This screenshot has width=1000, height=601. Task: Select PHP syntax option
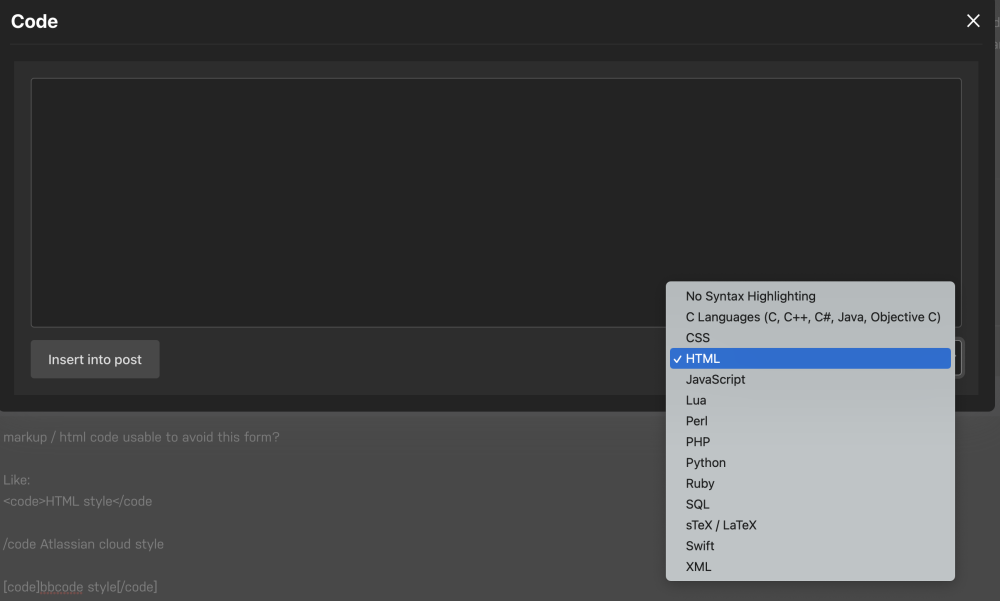tap(810, 441)
